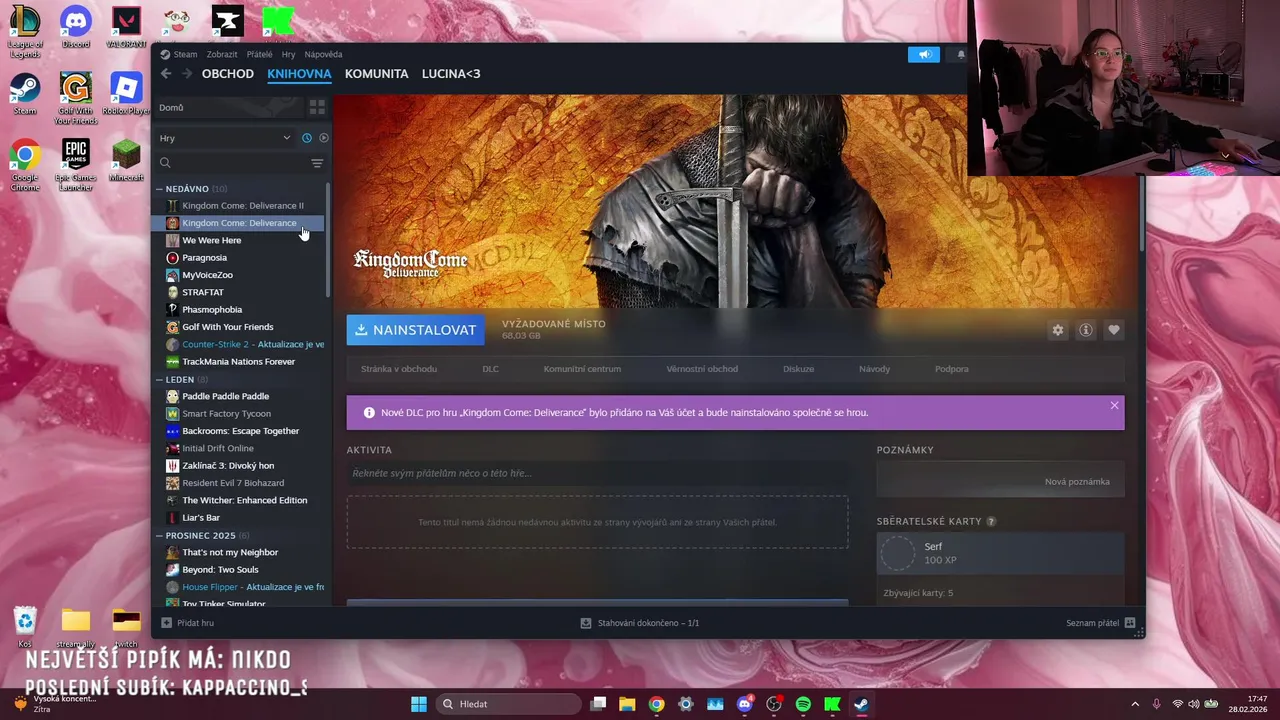Open Spotify from the taskbar
The width and height of the screenshot is (1280, 720).
(803, 704)
